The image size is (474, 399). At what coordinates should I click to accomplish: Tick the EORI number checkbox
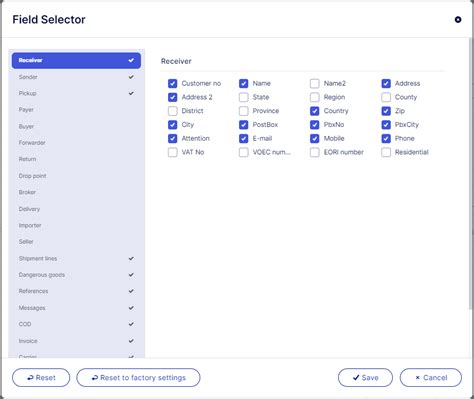[315, 152]
